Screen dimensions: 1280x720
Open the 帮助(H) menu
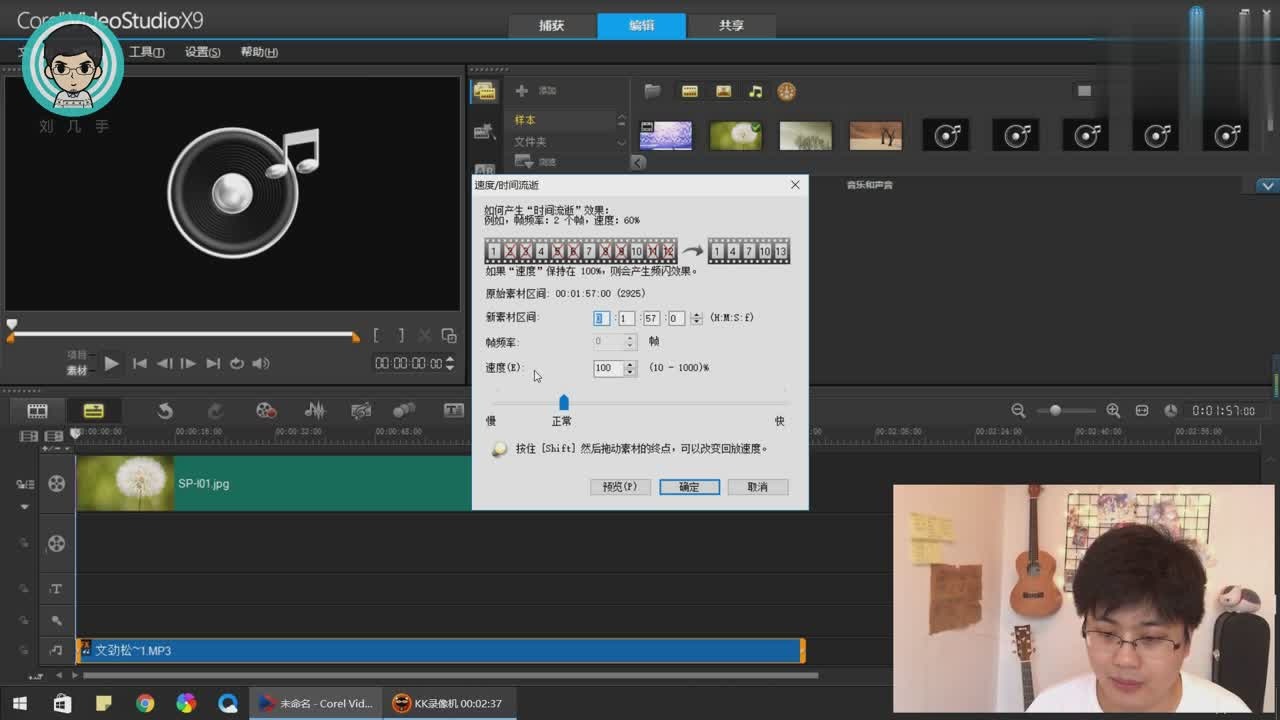click(x=259, y=52)
